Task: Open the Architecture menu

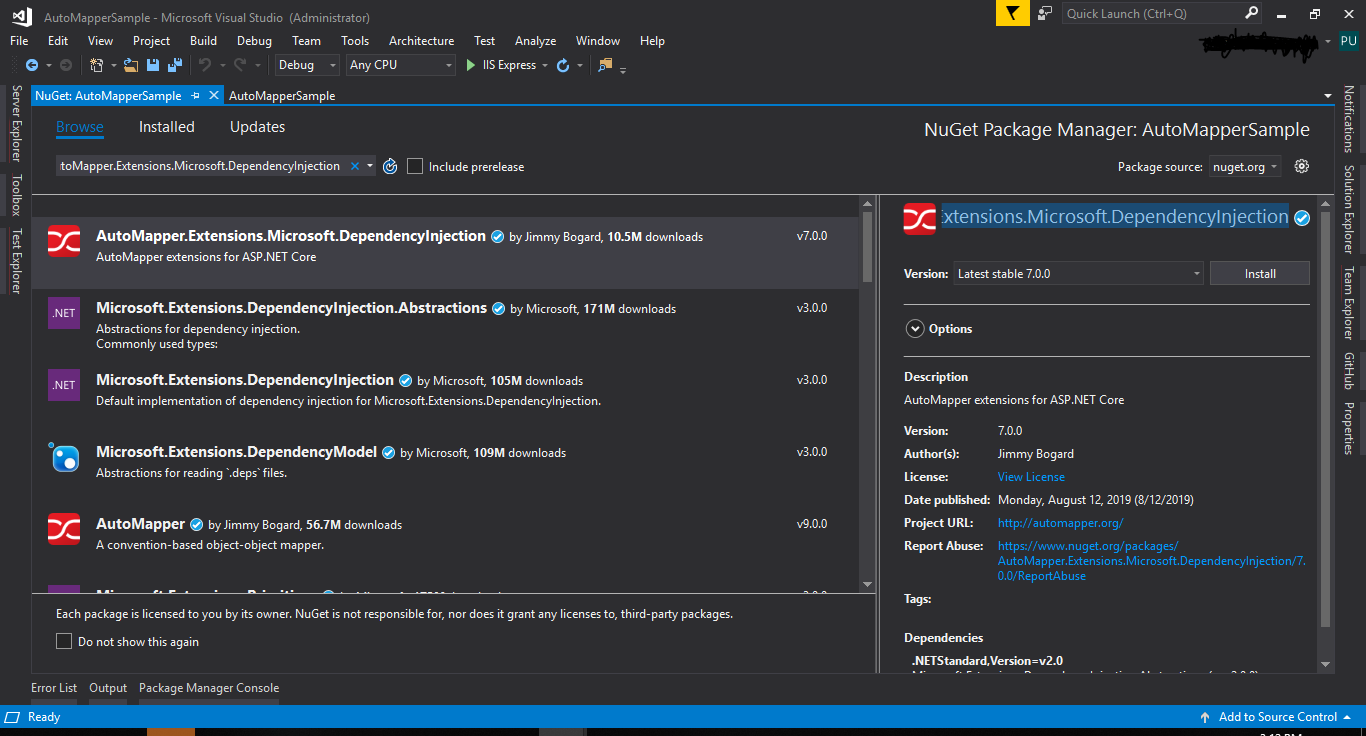Action: coord(421,41)
